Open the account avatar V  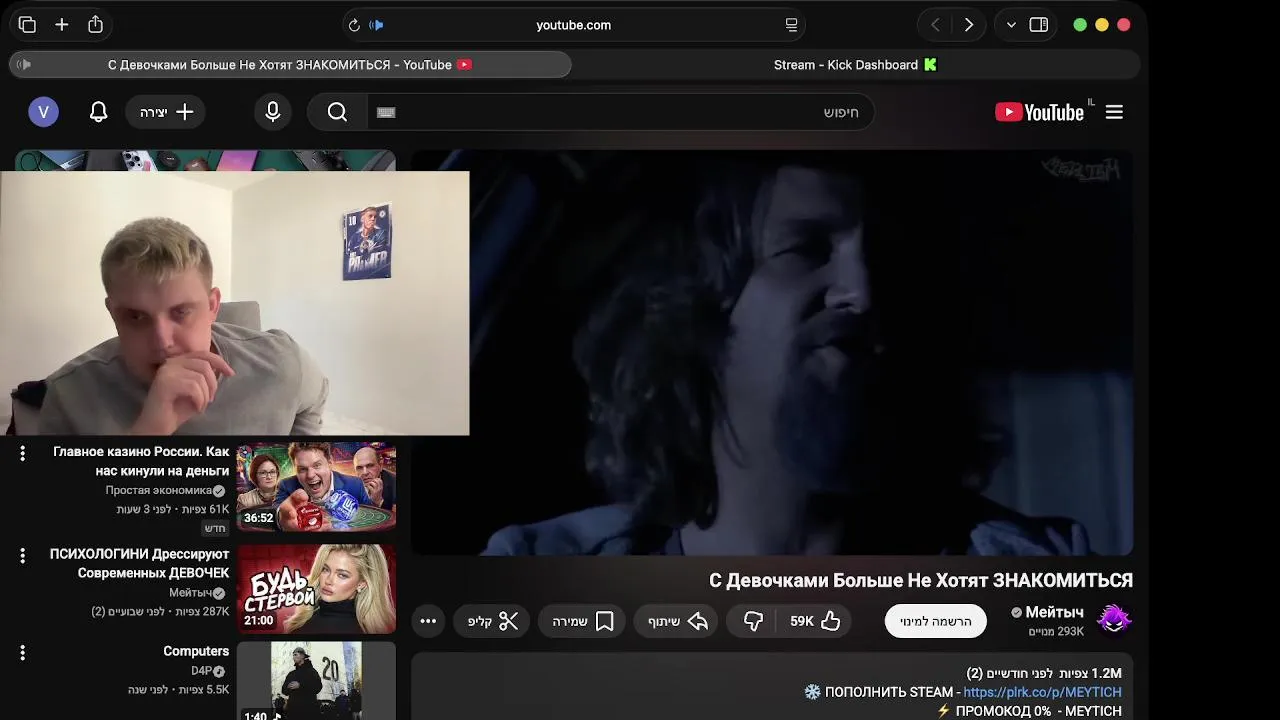point(43,112)
